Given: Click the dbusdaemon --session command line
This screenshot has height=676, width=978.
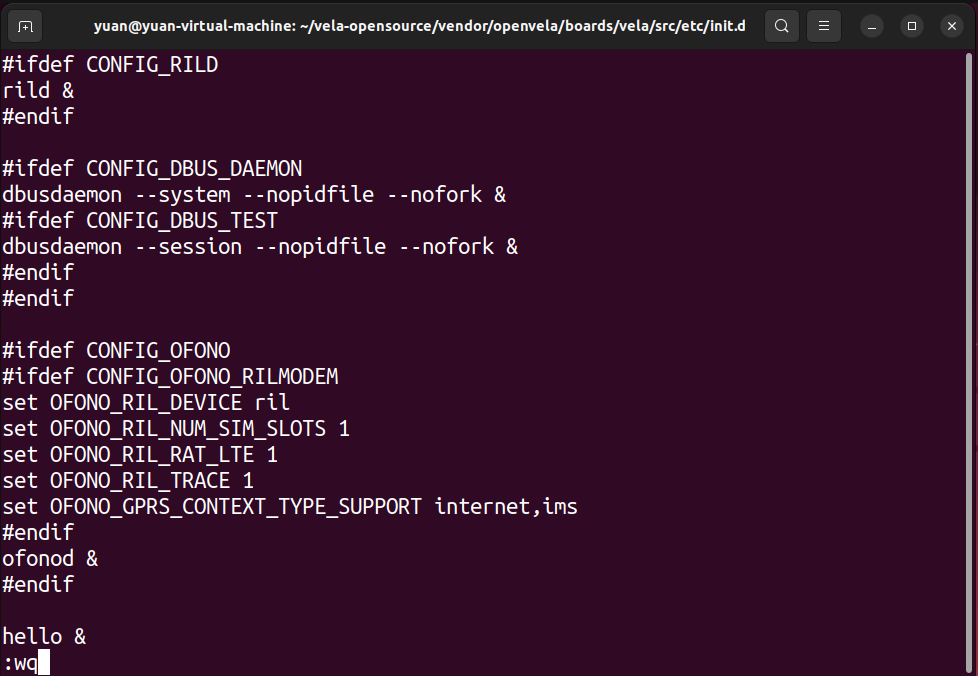Looking at the screenshot, I should tap(260, 247).
